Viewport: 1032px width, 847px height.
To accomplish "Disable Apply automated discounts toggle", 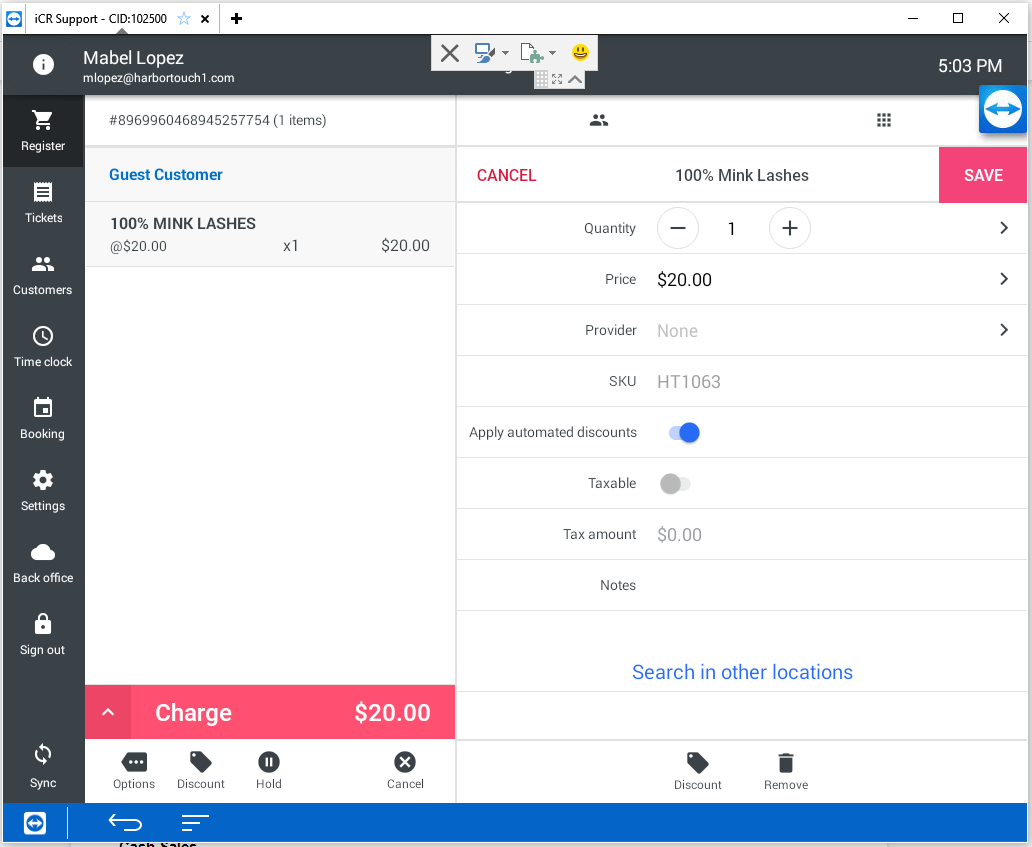I will [x=685, y=433].
